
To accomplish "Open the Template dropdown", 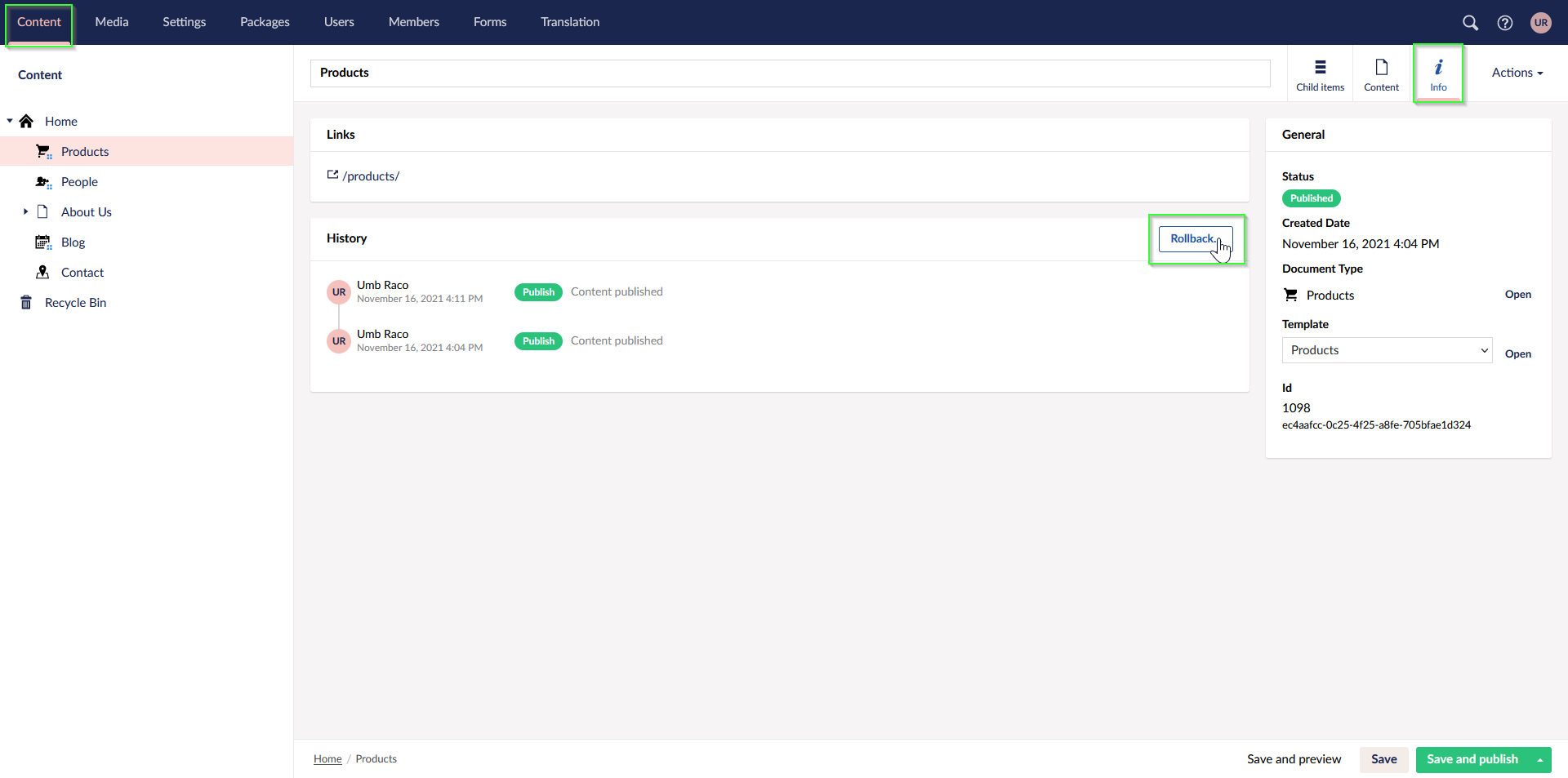I will point(1387,350).
